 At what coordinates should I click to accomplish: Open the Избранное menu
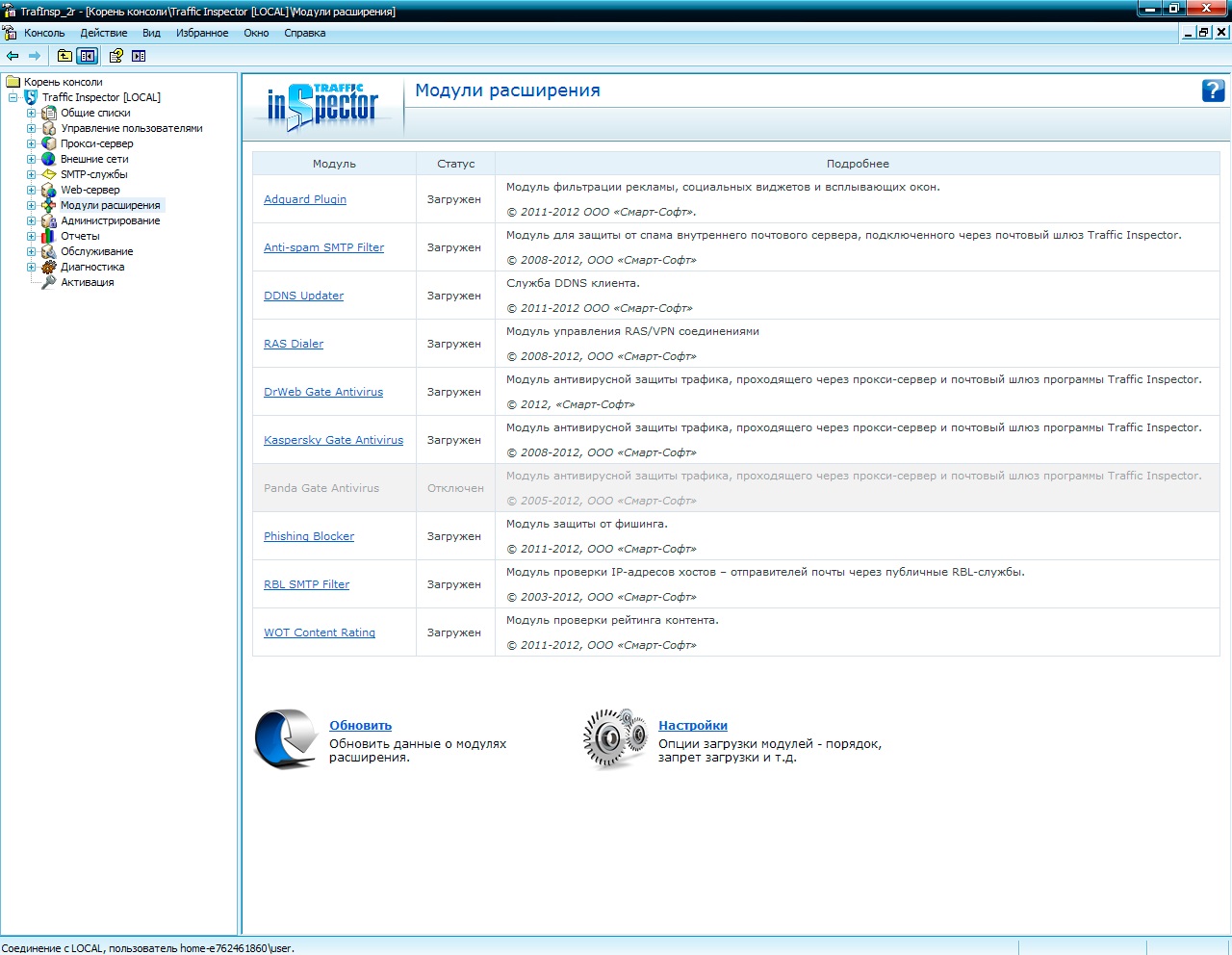(x=202, y=33)
